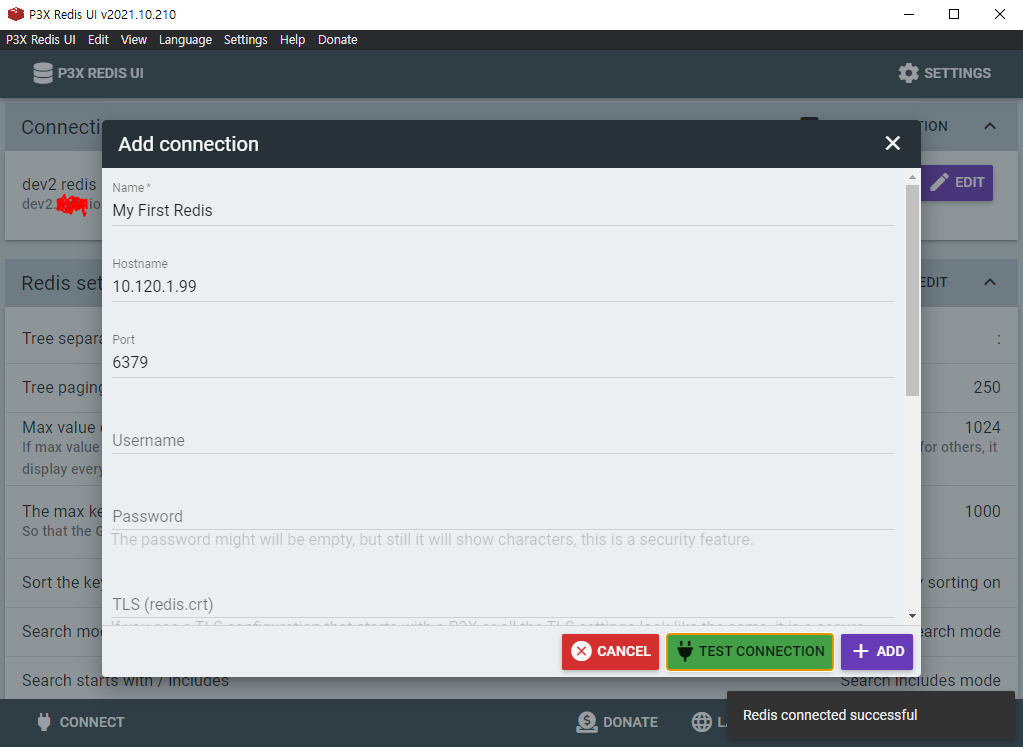The width and height of the screenshot is (1023, 747).
Task: Minimize the application window
Action: click(909, 14)
